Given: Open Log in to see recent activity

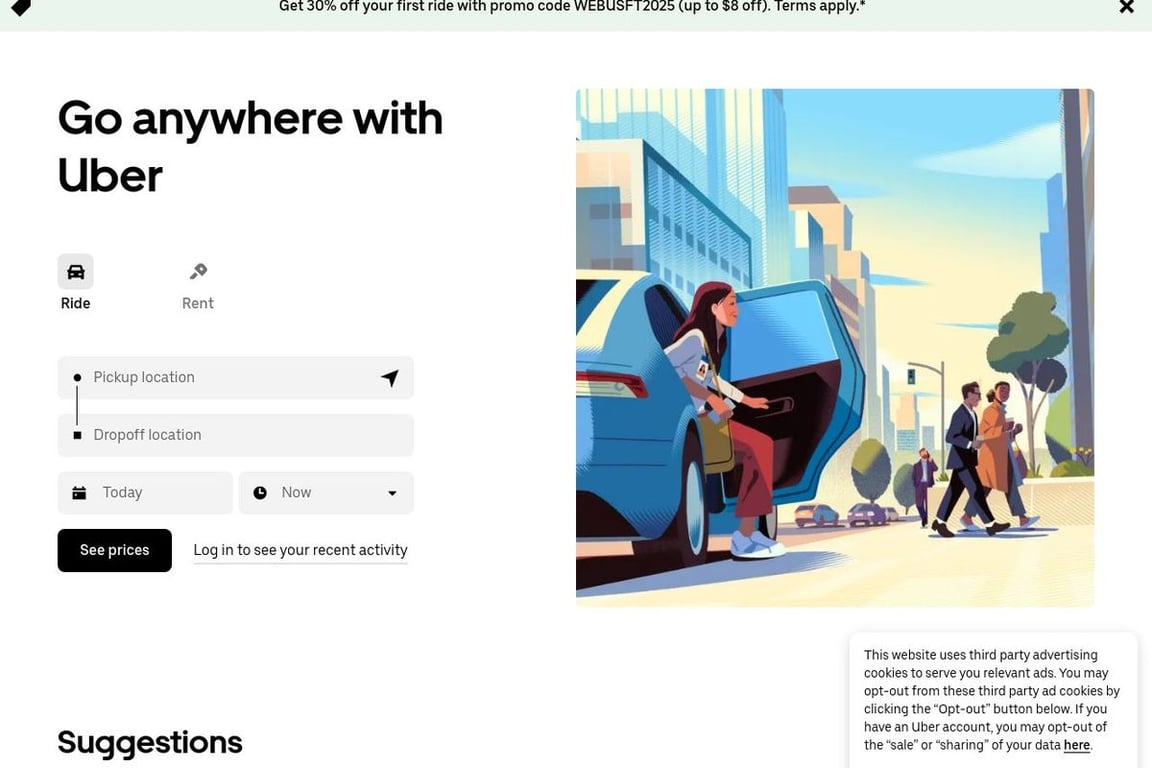Looking at the screenshot, I should point(300,550).
